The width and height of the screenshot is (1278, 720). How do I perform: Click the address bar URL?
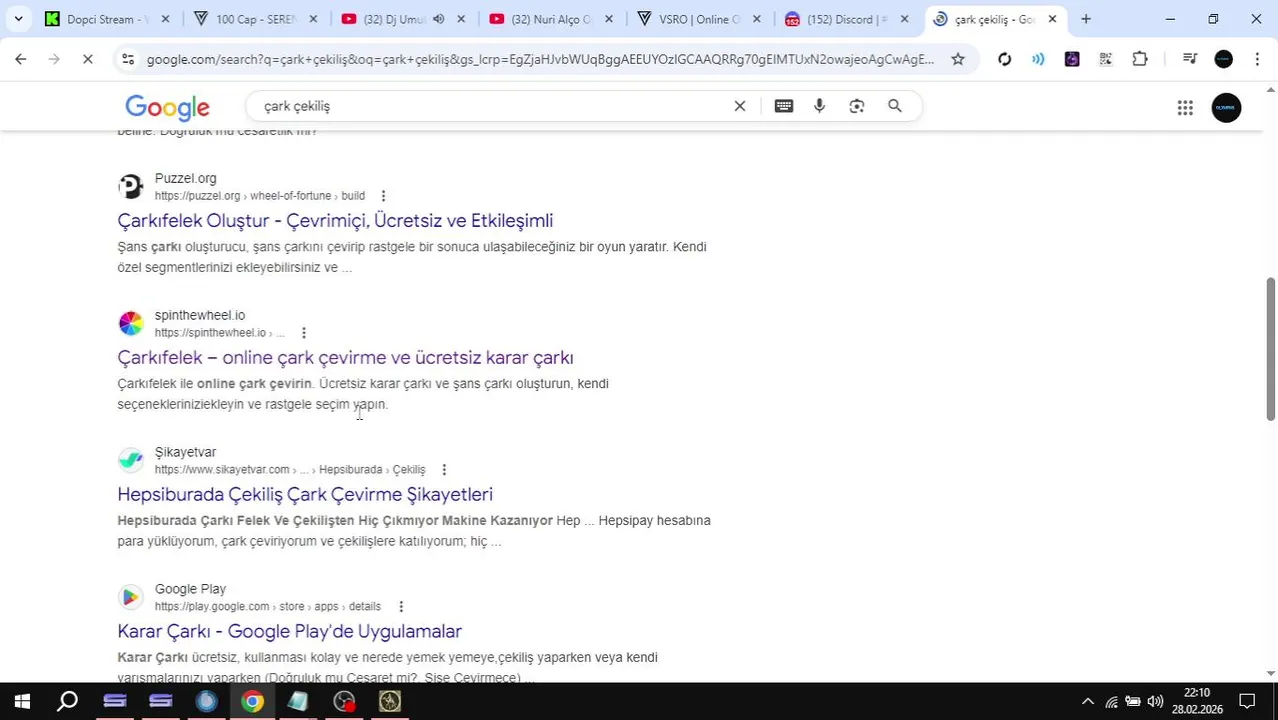tap(540, 59)
